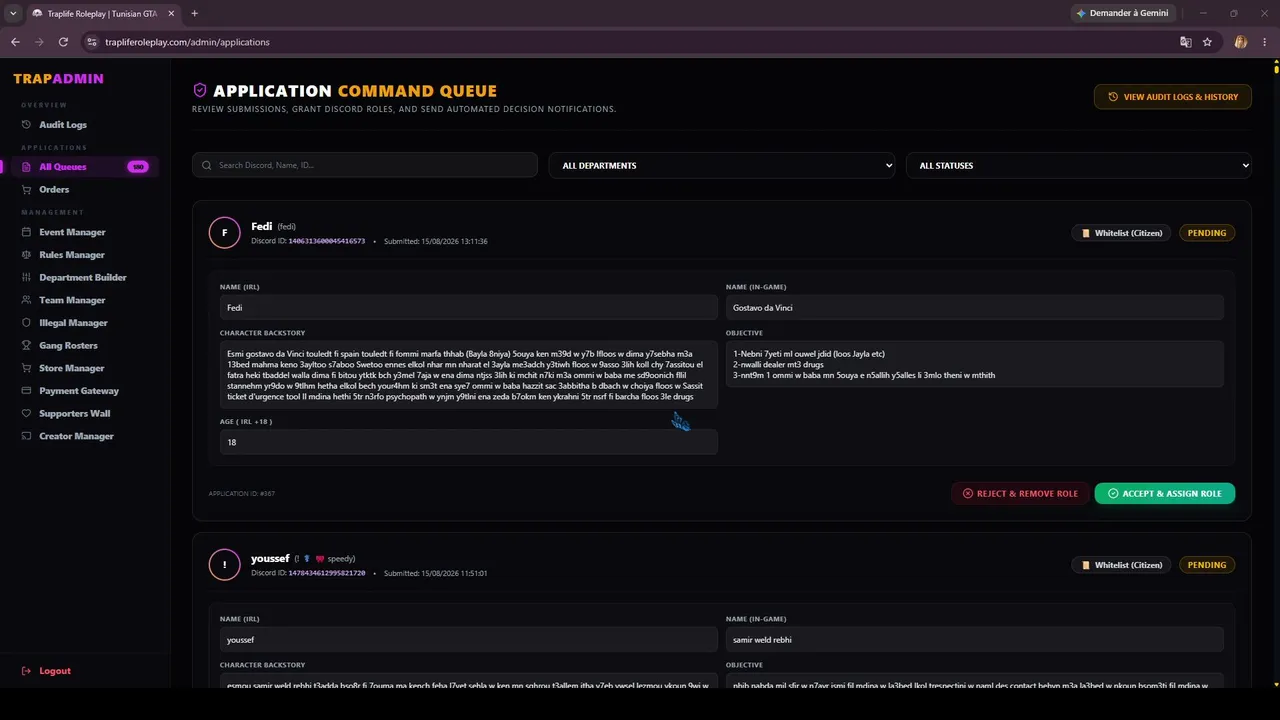Click Fedi's avatar circle
Screen dimensions: 1280x720
point(224,233)
